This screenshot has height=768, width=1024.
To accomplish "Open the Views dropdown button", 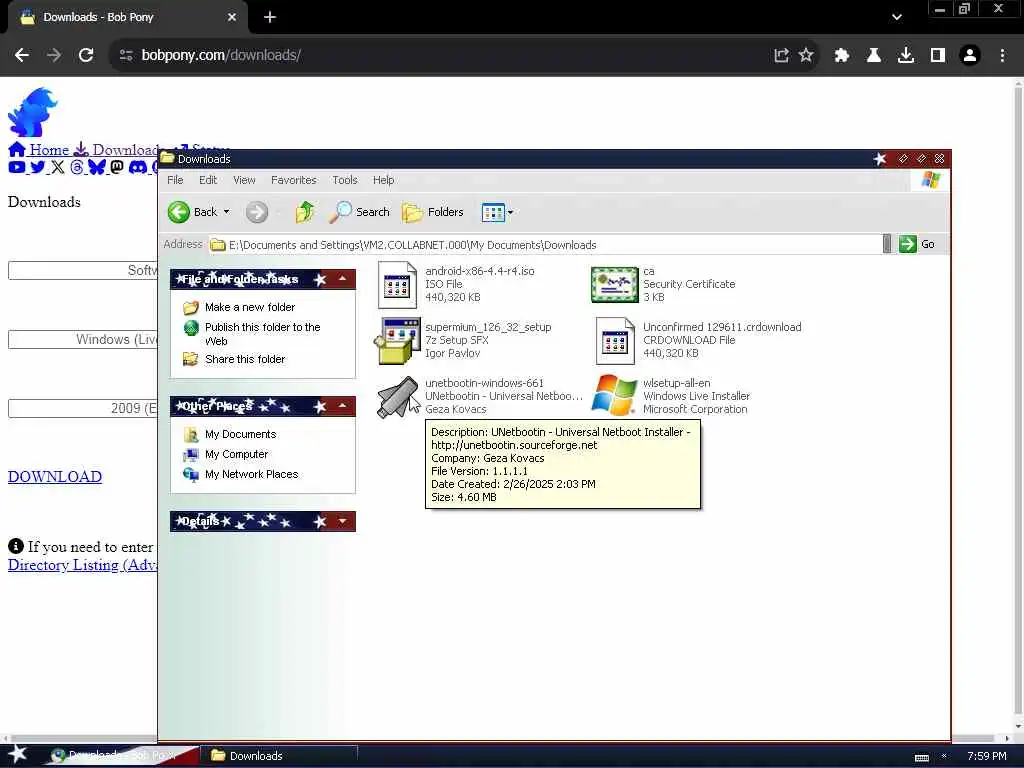I will pos(498,212).
